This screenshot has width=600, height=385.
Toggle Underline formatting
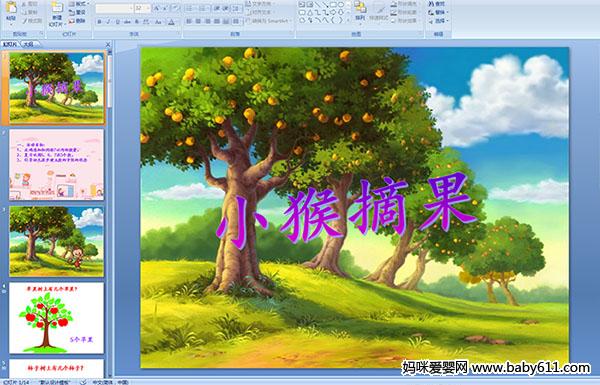click(x=117, y=22)
